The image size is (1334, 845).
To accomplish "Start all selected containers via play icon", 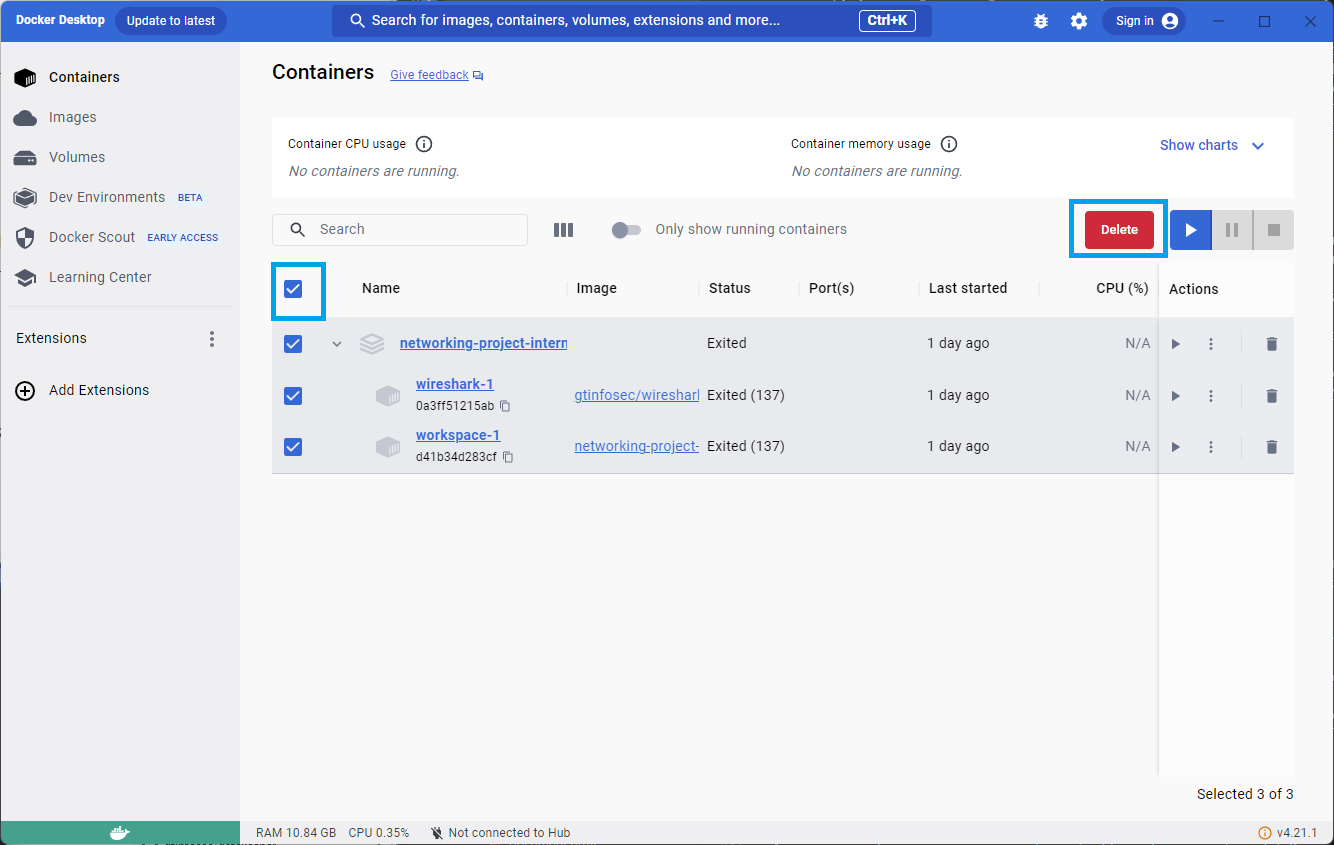I will [x=1190, y=229].
